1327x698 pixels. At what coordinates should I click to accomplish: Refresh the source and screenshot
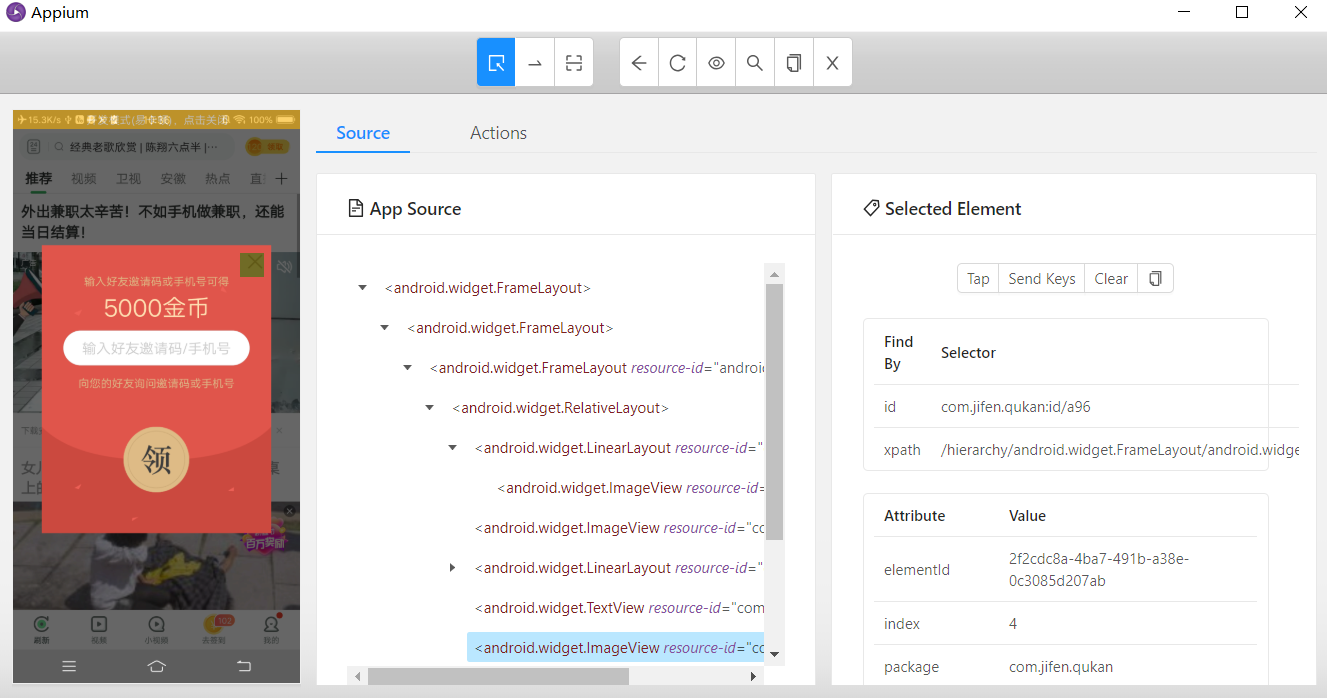(x=678, y=62)
